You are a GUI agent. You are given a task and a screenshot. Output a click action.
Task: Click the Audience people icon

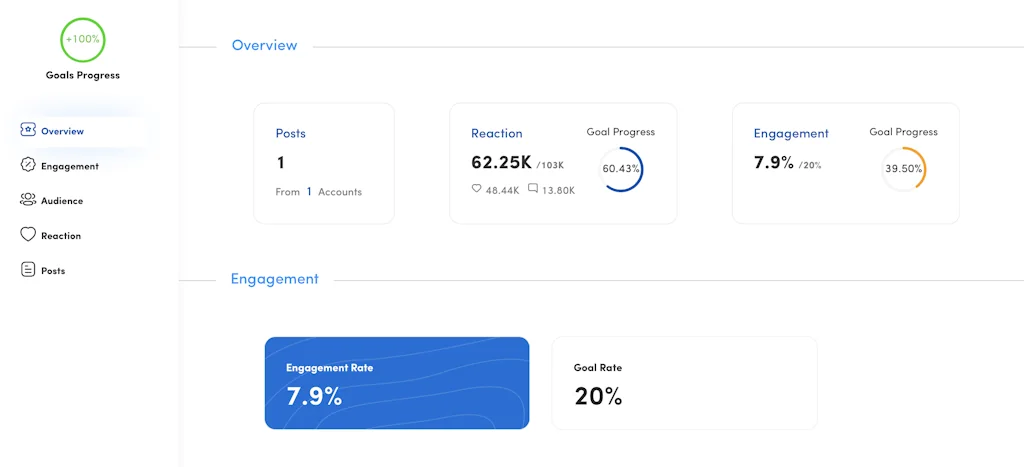pyautogui.click(x=28, y=200)
